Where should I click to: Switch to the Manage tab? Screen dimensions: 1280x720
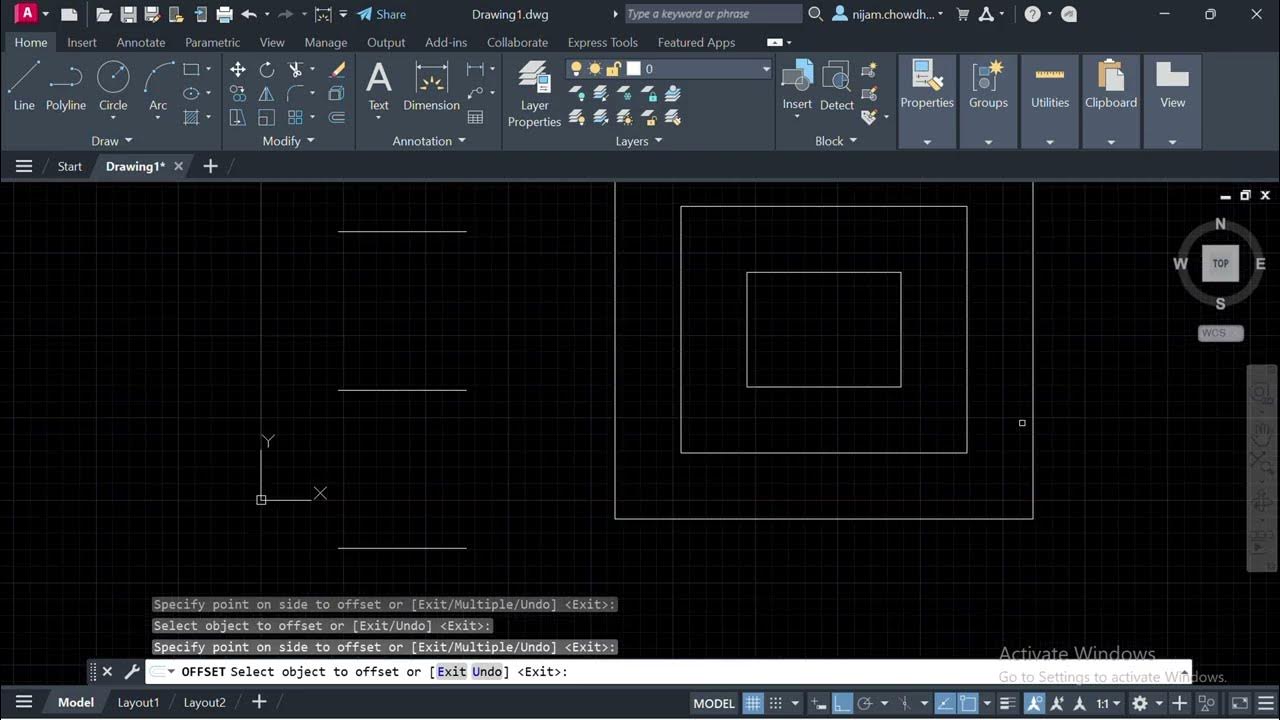326,42
